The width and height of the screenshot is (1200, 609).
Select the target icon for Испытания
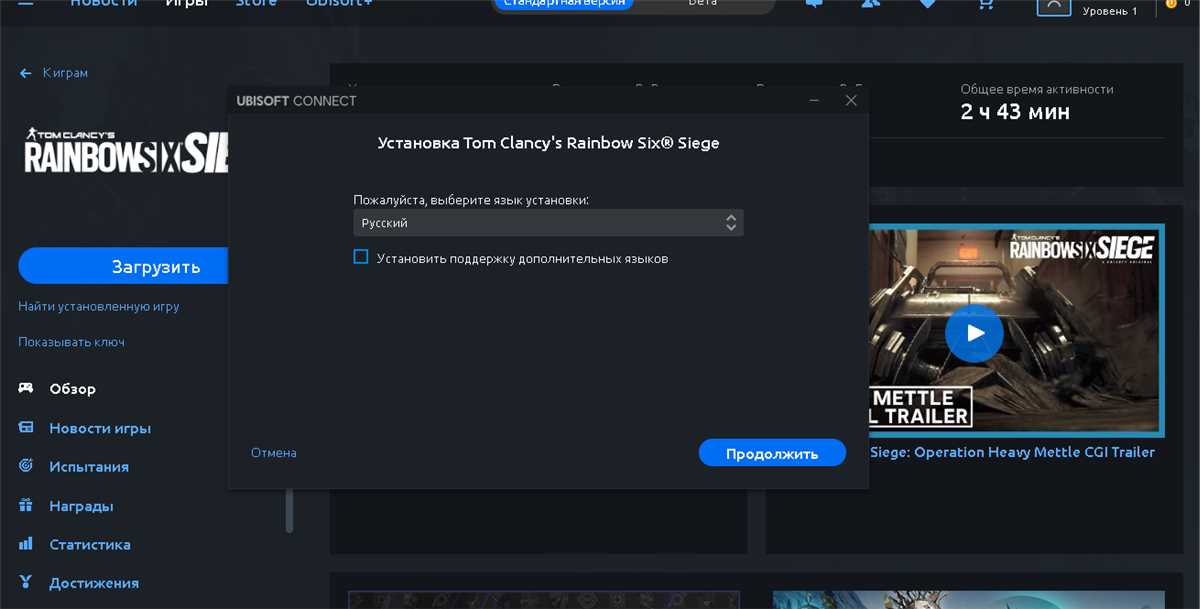25,466
